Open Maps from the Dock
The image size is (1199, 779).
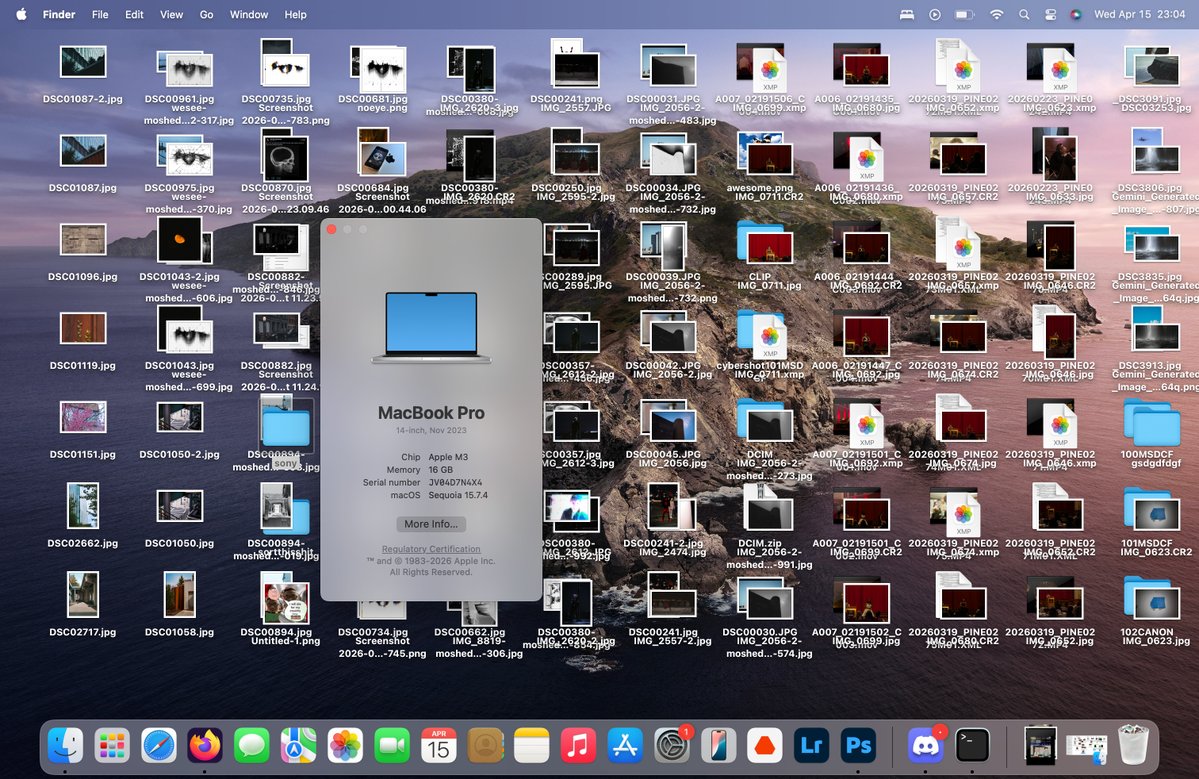[x=298, y=745]
